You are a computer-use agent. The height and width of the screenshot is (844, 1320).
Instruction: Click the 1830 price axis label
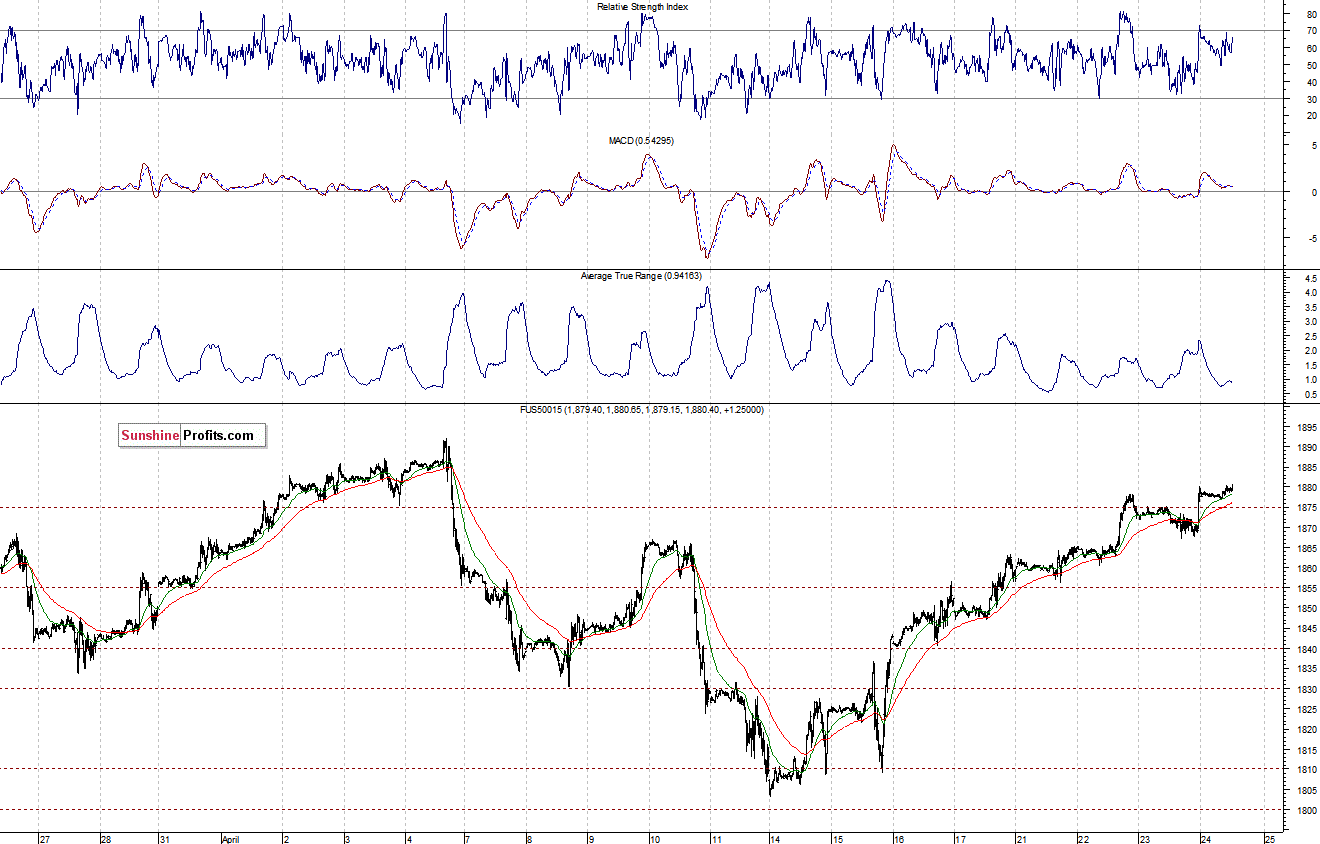(x=1308, y=689)
